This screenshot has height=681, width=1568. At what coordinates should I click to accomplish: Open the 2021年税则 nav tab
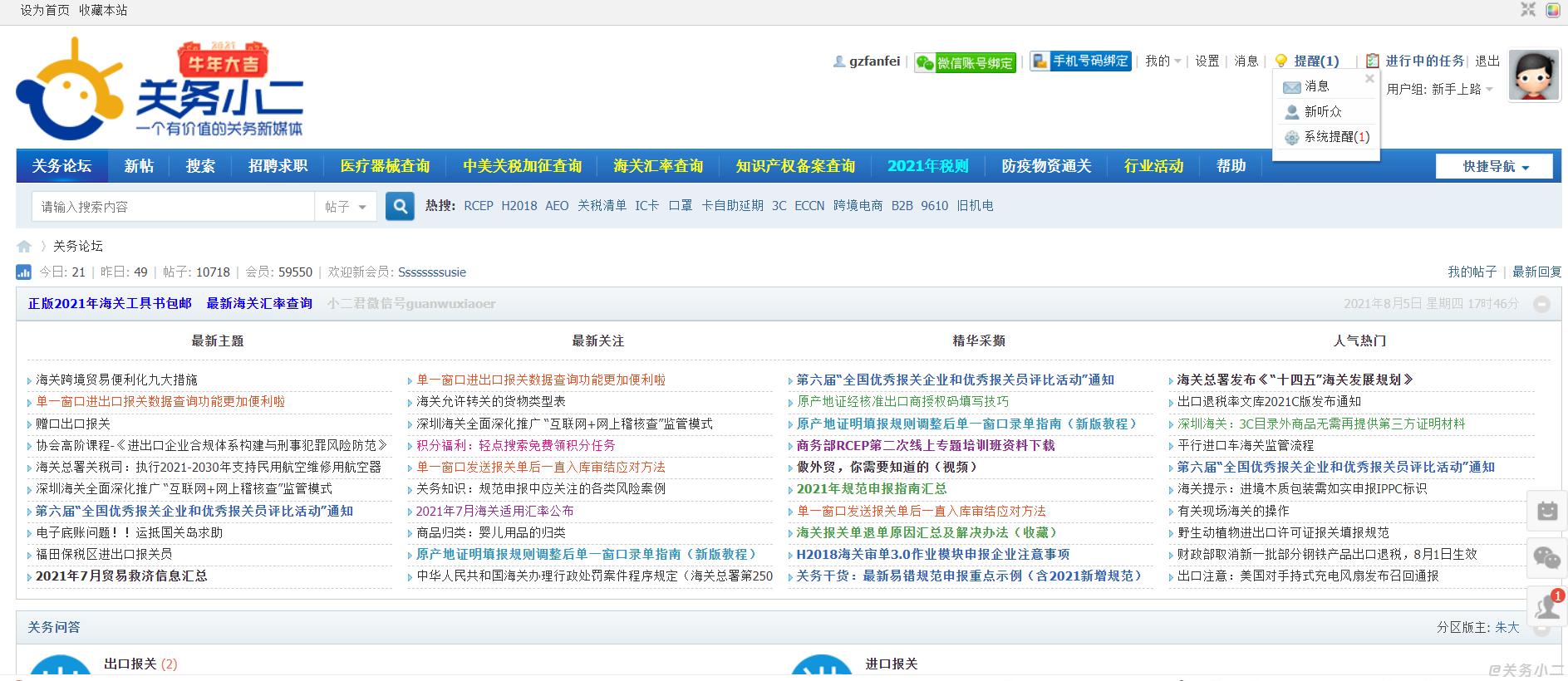[928, 166]
